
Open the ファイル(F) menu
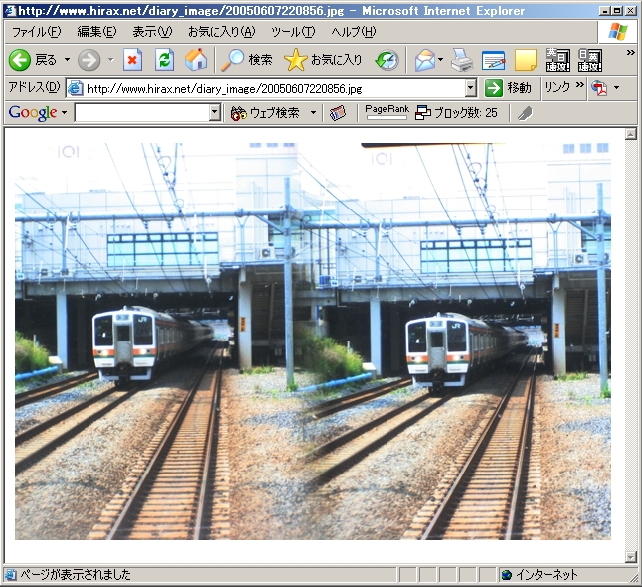35,32
